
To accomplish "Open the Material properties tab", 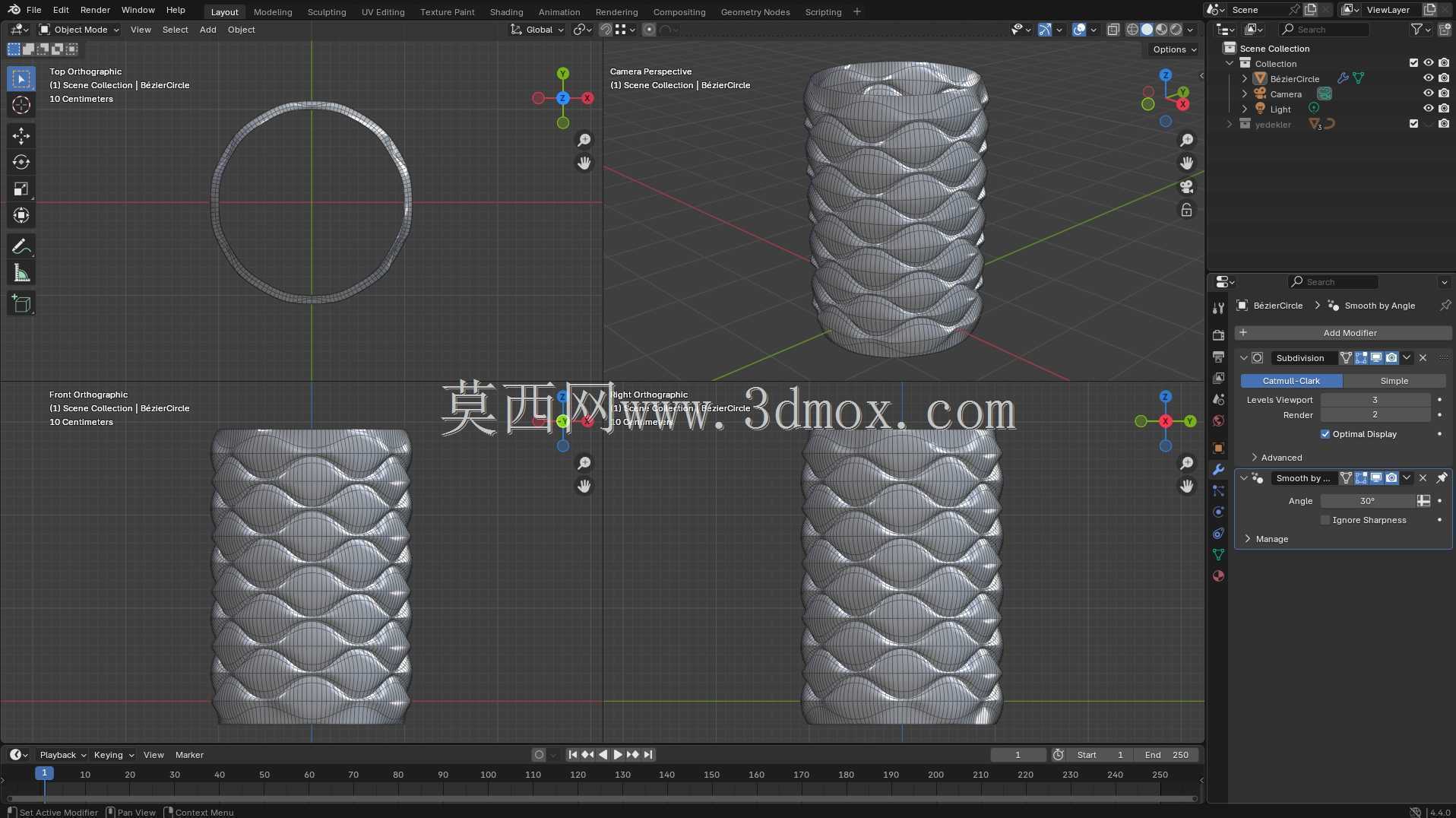I will click(x=1218, y=575).
